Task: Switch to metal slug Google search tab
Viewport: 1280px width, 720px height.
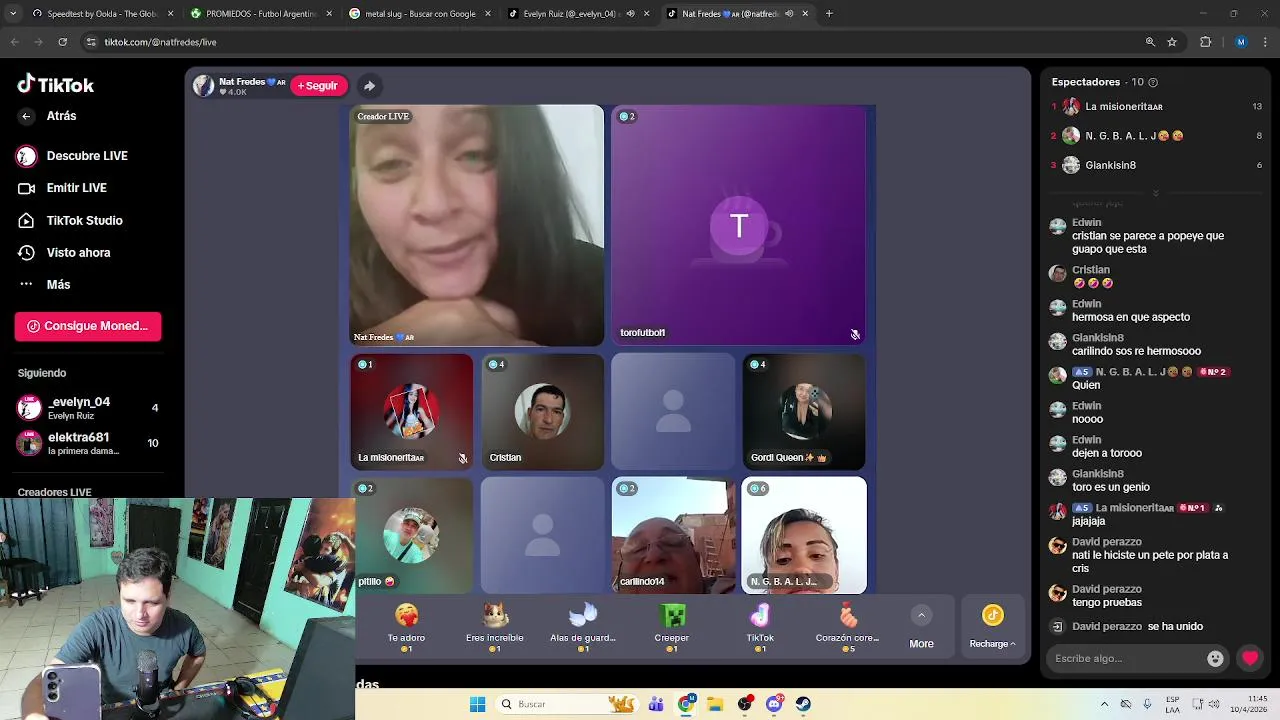Action: pyautogui.click(x=419, y=14)
